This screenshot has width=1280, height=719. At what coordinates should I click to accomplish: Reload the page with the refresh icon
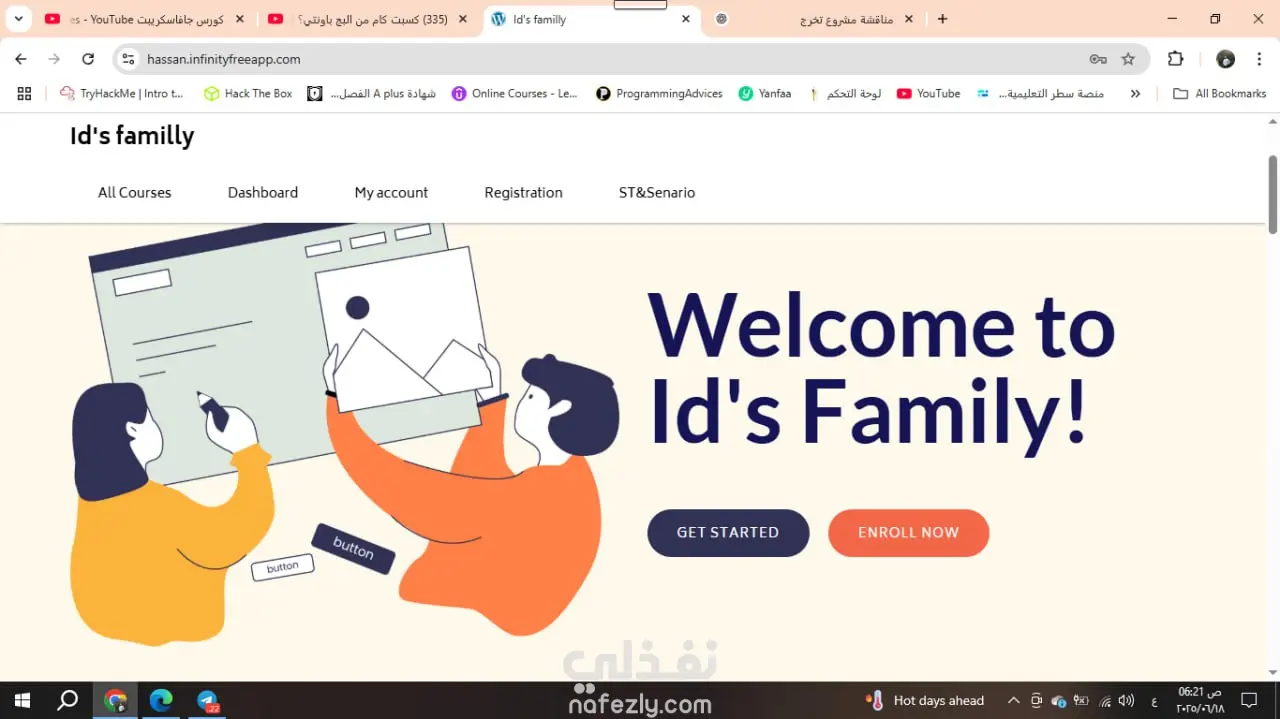88,59
